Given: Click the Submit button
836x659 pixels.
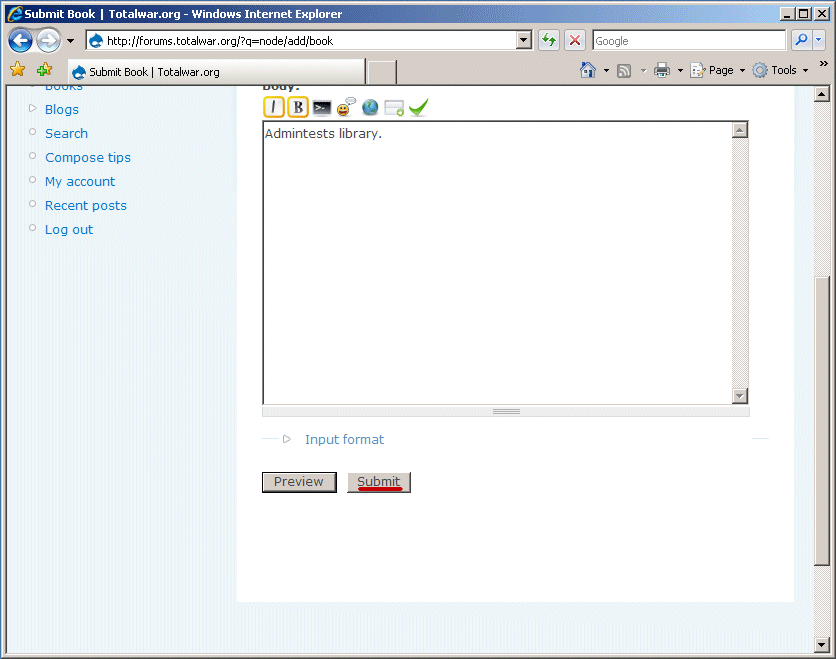Looking at the screenshot, I should coord(379,482).
